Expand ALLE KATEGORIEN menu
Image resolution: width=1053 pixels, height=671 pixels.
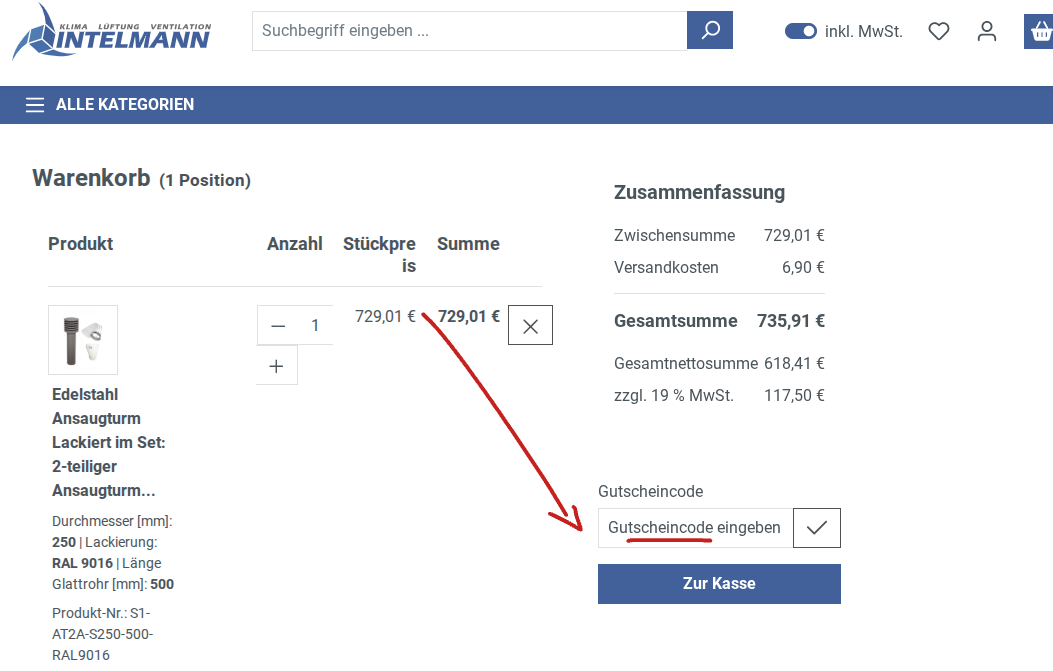click(125, 105)
